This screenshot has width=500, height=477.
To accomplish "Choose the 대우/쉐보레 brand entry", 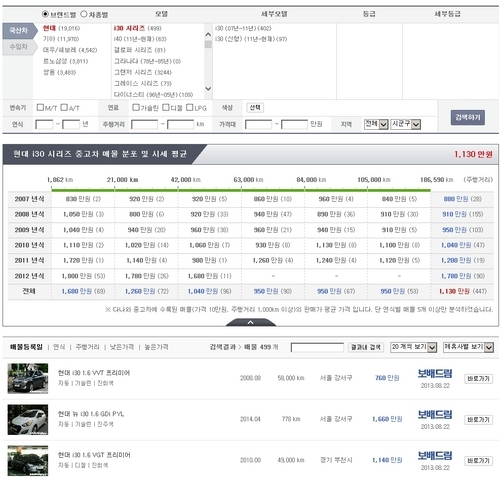I will [x=70, y=50].
